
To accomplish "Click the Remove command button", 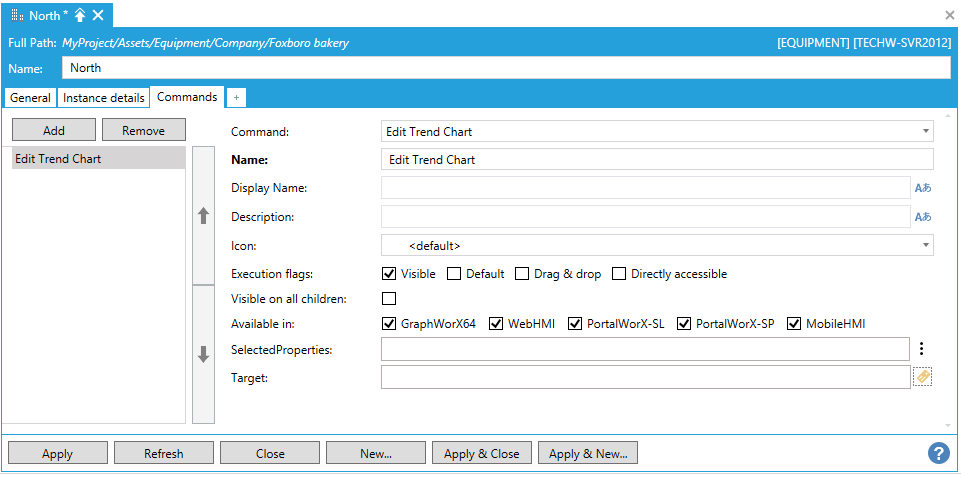I will (144, 130).
